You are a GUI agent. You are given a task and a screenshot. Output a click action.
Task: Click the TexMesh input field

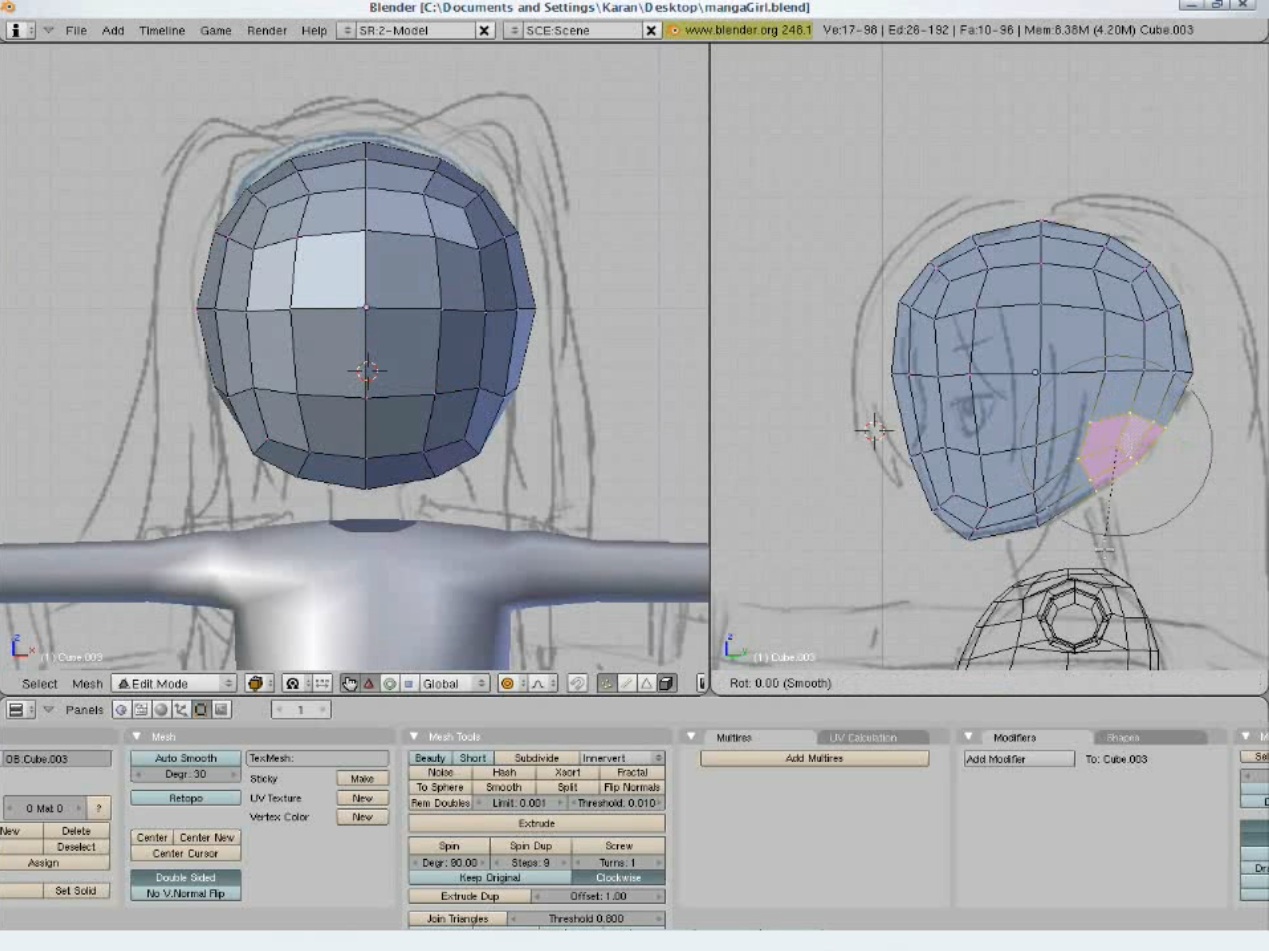click(317, 758)
